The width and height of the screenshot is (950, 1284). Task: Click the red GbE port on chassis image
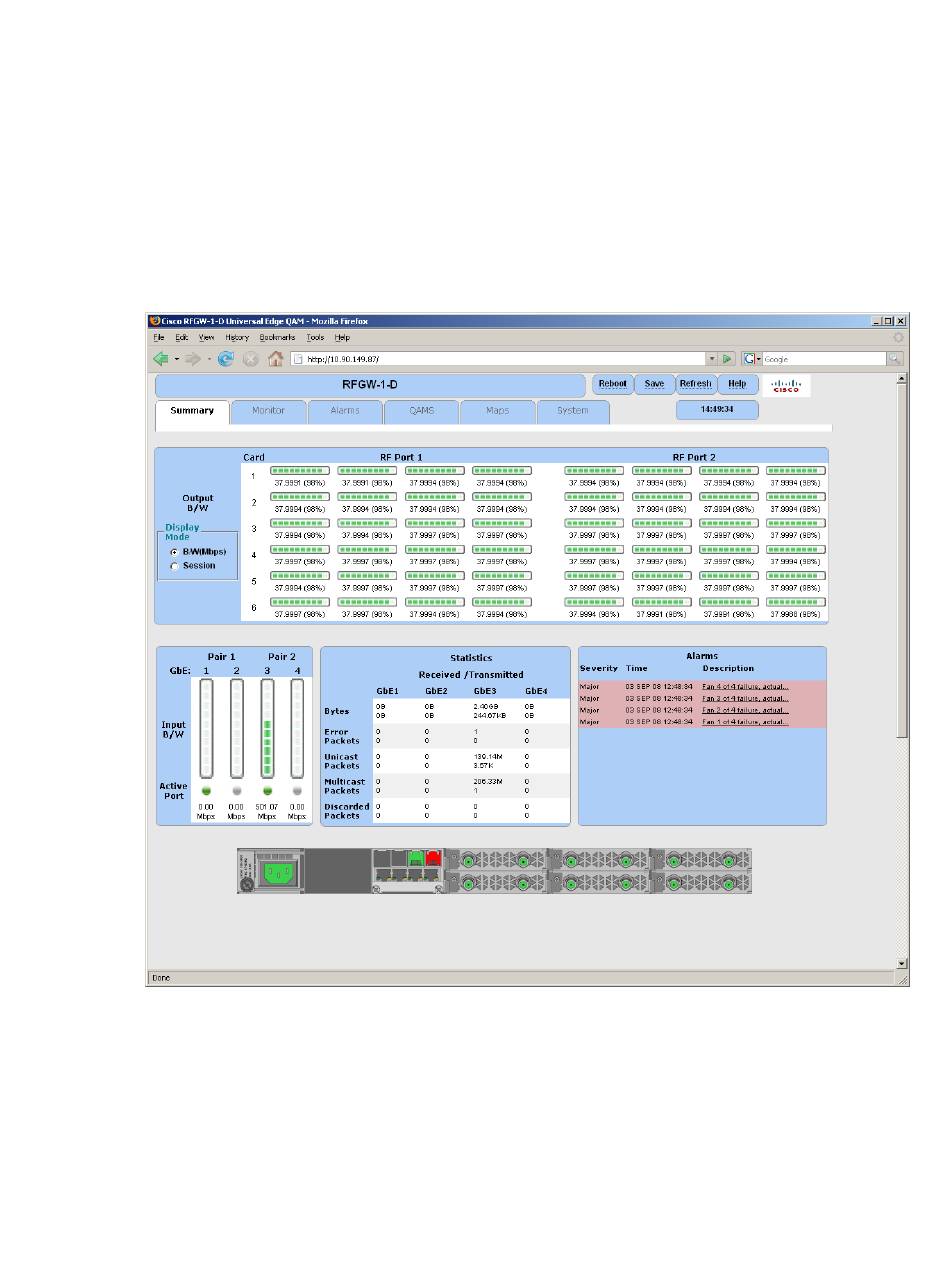click(x=434, y=857)
